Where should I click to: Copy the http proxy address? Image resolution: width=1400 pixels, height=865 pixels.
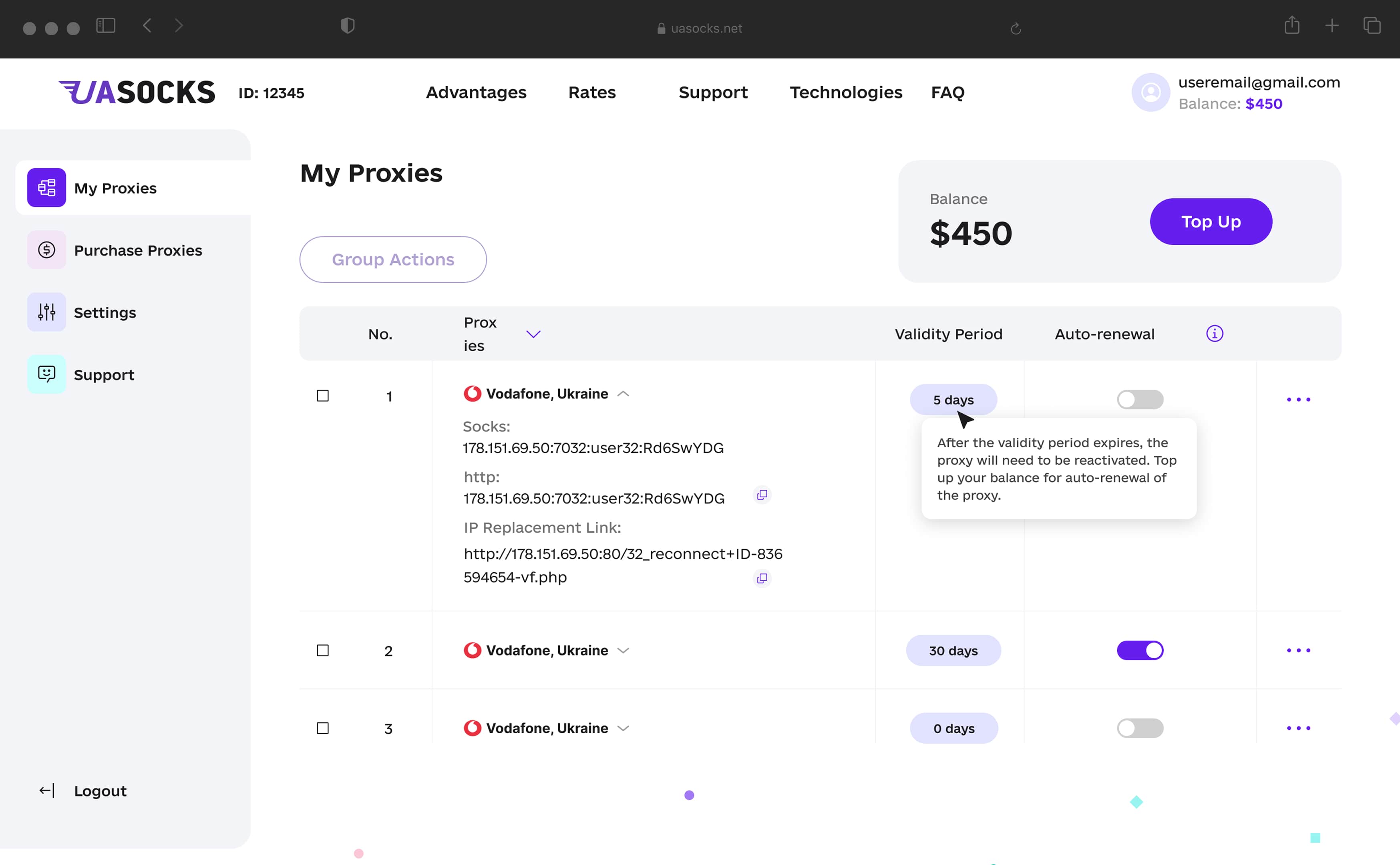point(762,495)
